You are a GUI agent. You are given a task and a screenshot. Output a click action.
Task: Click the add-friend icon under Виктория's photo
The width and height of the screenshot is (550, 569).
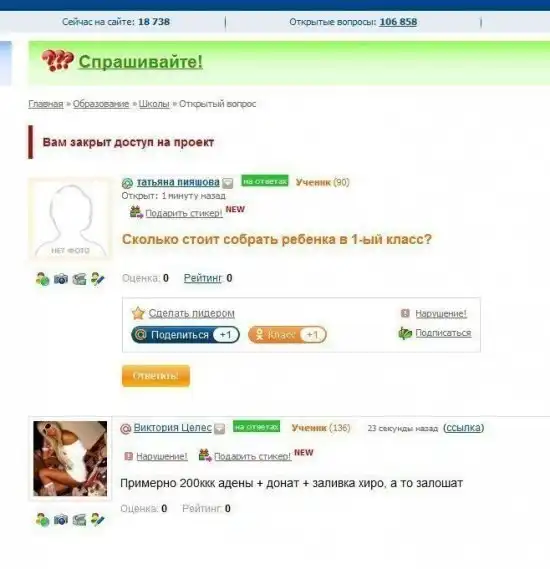42,520
